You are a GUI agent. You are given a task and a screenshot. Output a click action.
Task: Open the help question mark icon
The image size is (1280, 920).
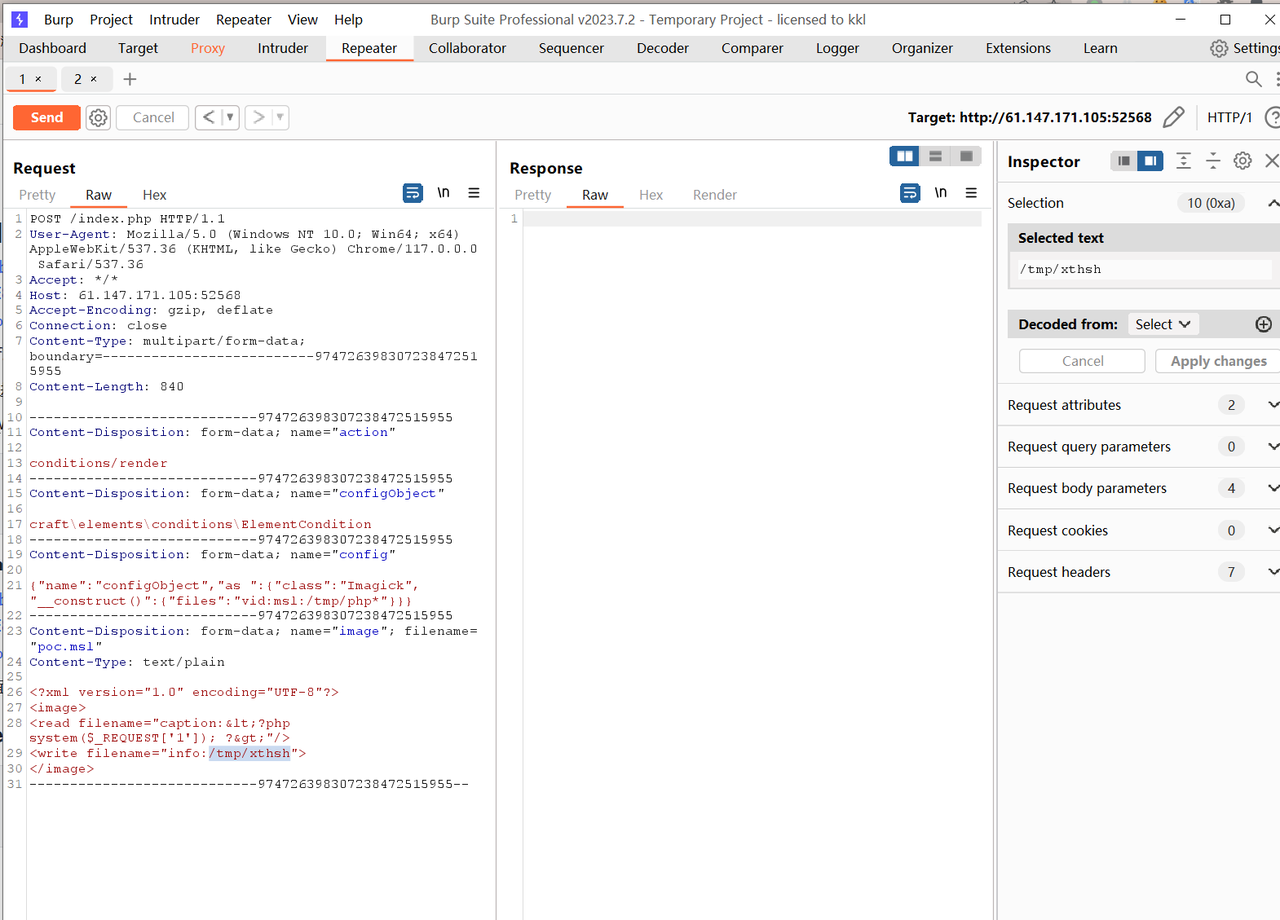tap(1273, 117)
